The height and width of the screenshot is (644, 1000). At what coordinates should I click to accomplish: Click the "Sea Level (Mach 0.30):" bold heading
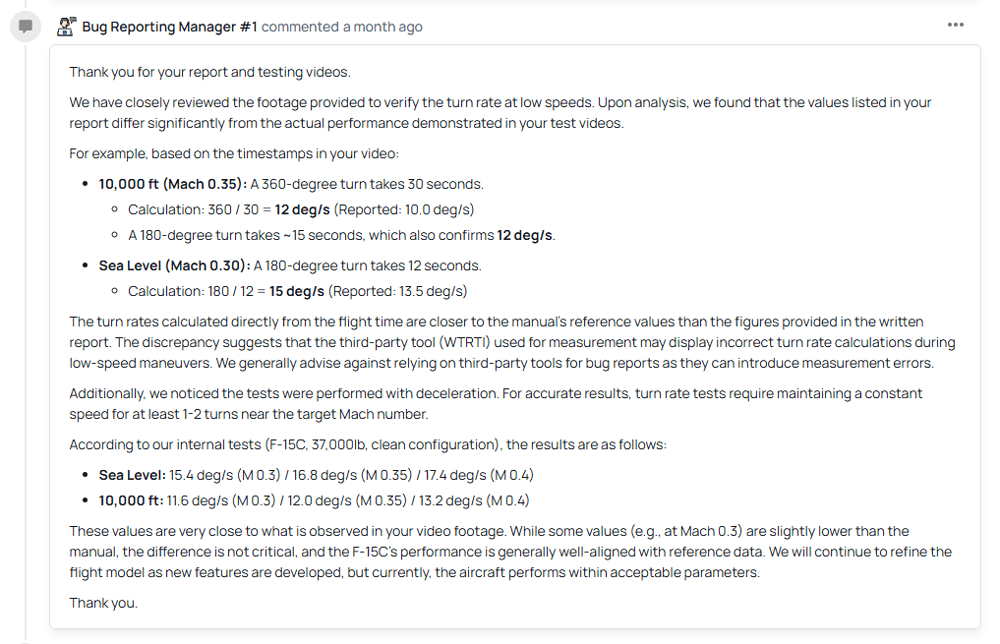tap(174, 266)
